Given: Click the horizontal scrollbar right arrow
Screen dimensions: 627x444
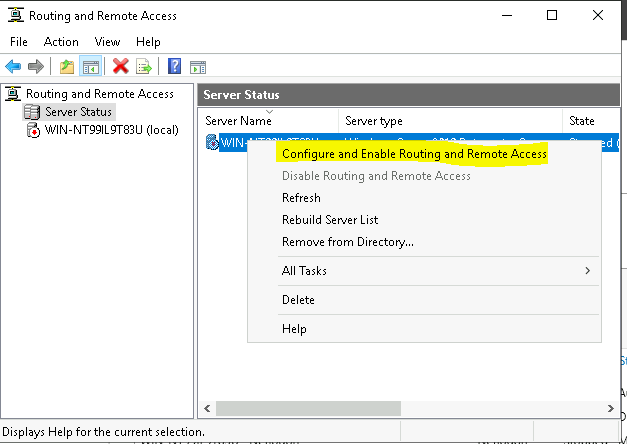Looking at the screenshot, I should [x=610, y=408].
